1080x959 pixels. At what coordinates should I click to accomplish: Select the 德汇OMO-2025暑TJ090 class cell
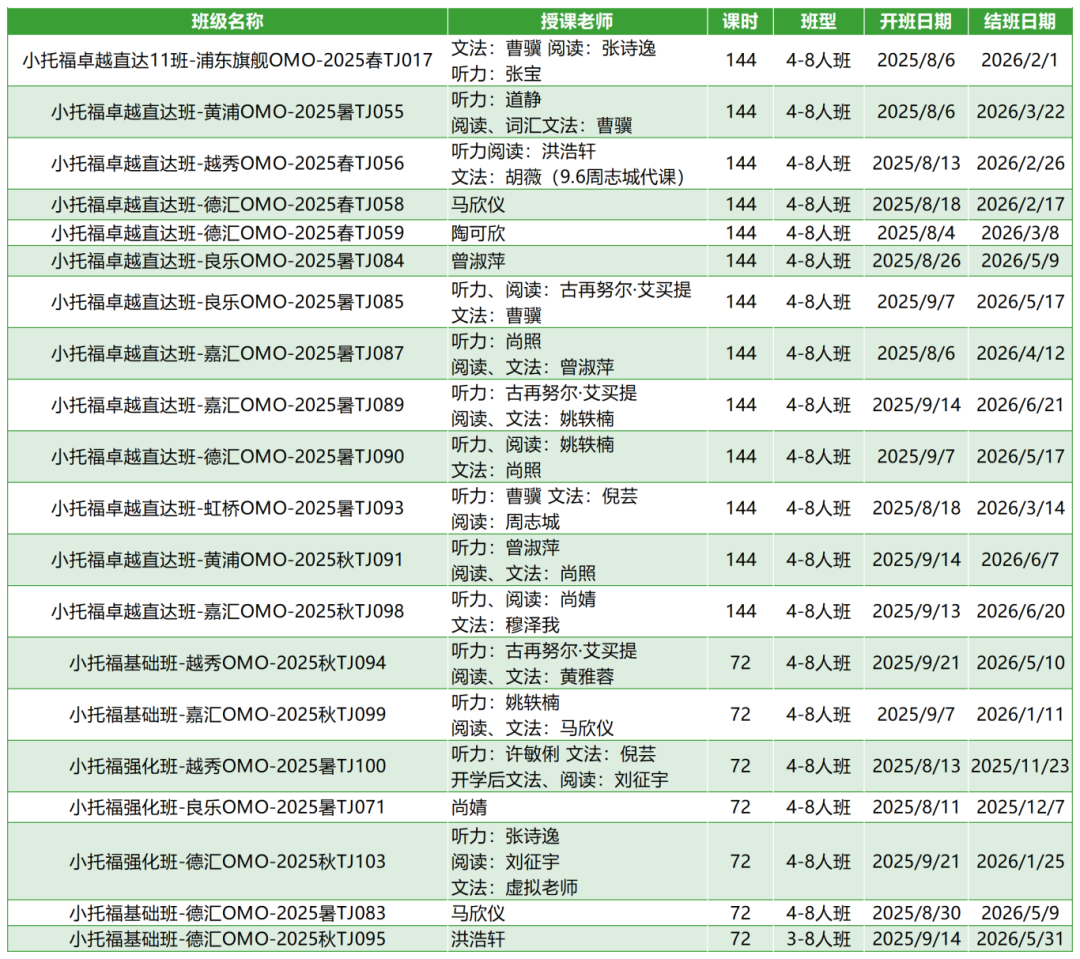(227, 457)
